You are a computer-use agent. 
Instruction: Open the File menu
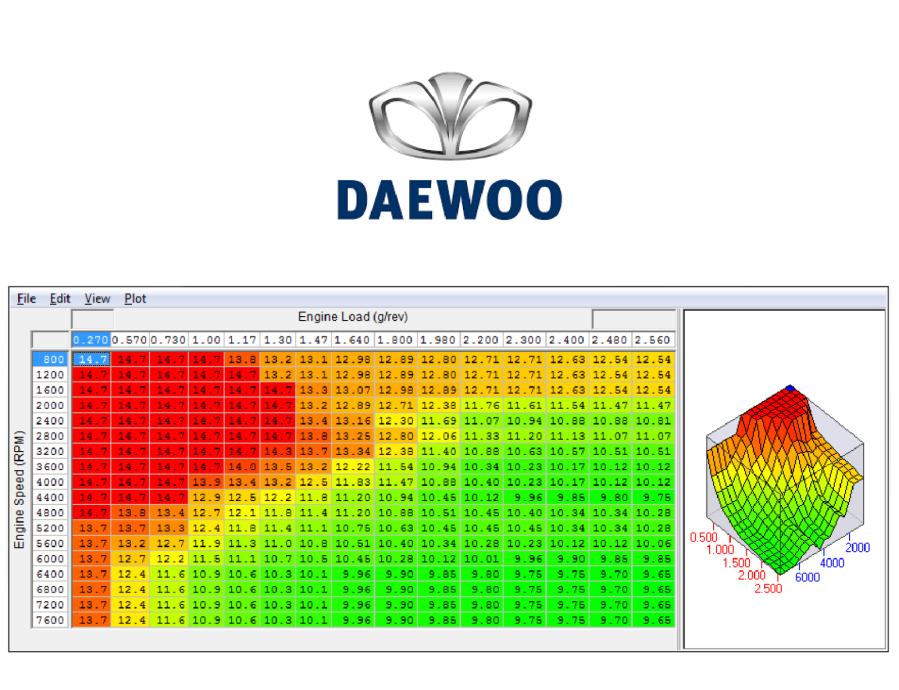point(25,298)
